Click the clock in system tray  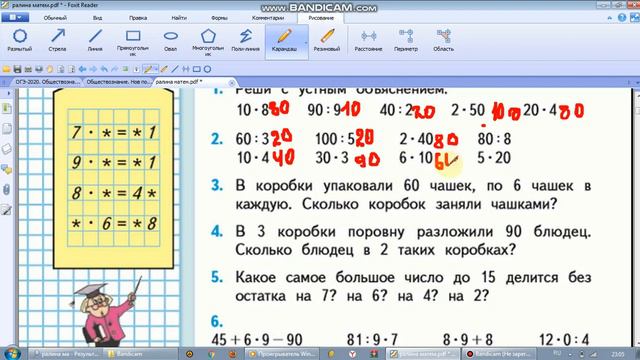[618, 354]
